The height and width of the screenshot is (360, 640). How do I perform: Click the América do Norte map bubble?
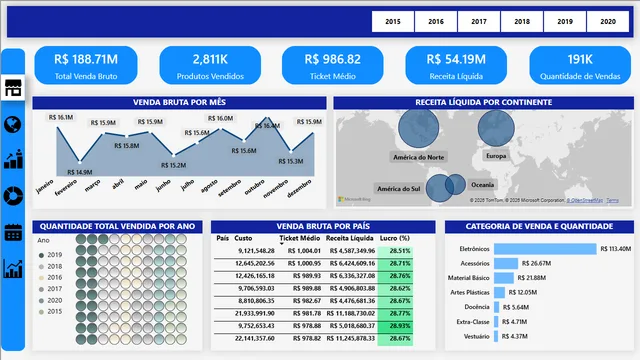coord(418,128)
